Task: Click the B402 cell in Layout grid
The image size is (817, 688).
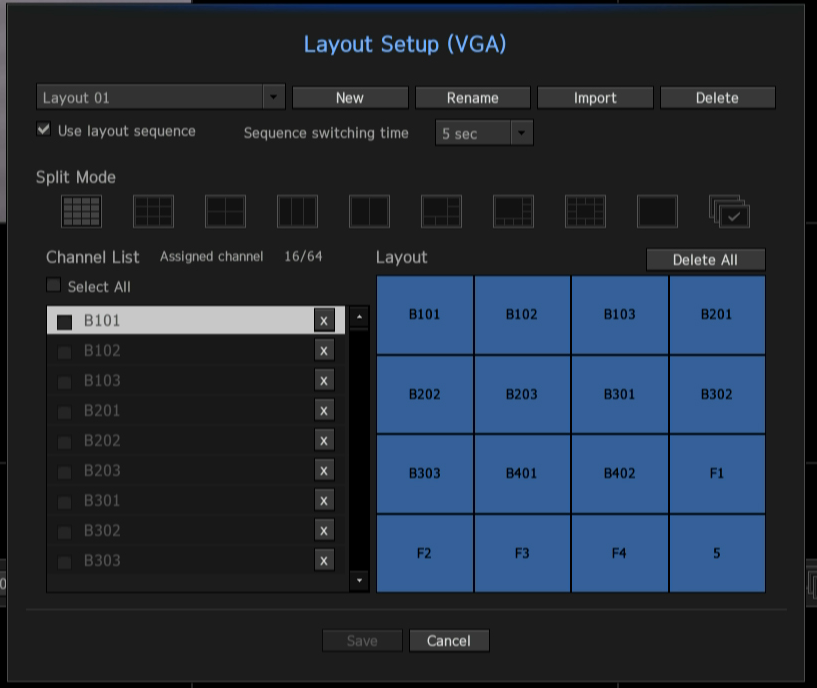Action: pos(620,474)
